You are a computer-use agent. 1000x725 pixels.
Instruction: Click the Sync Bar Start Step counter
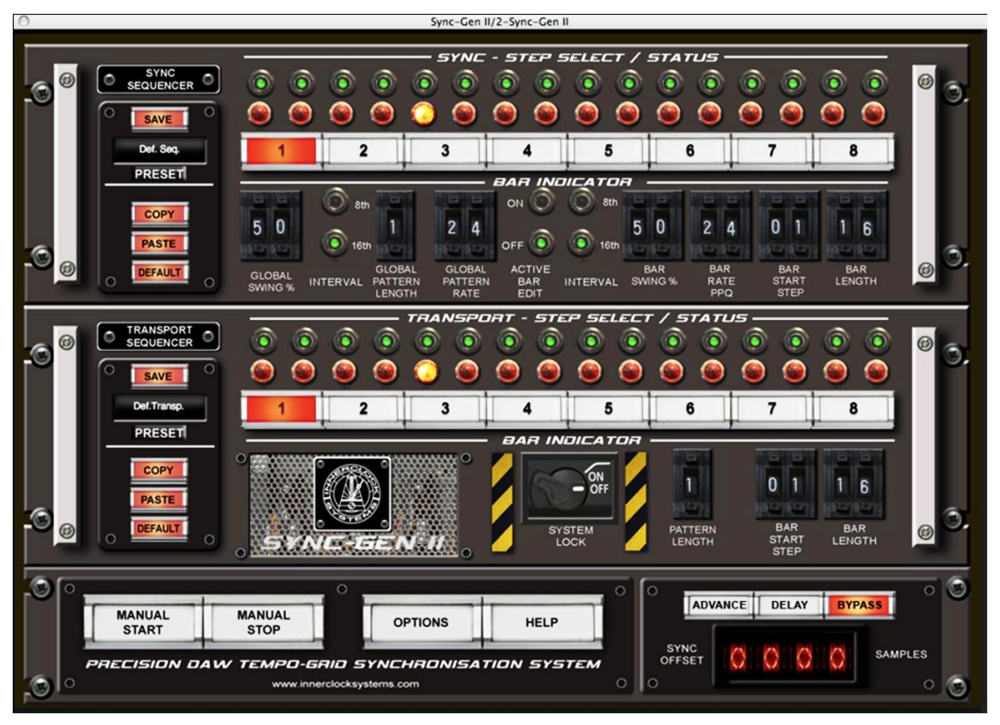tap(788, 227)
